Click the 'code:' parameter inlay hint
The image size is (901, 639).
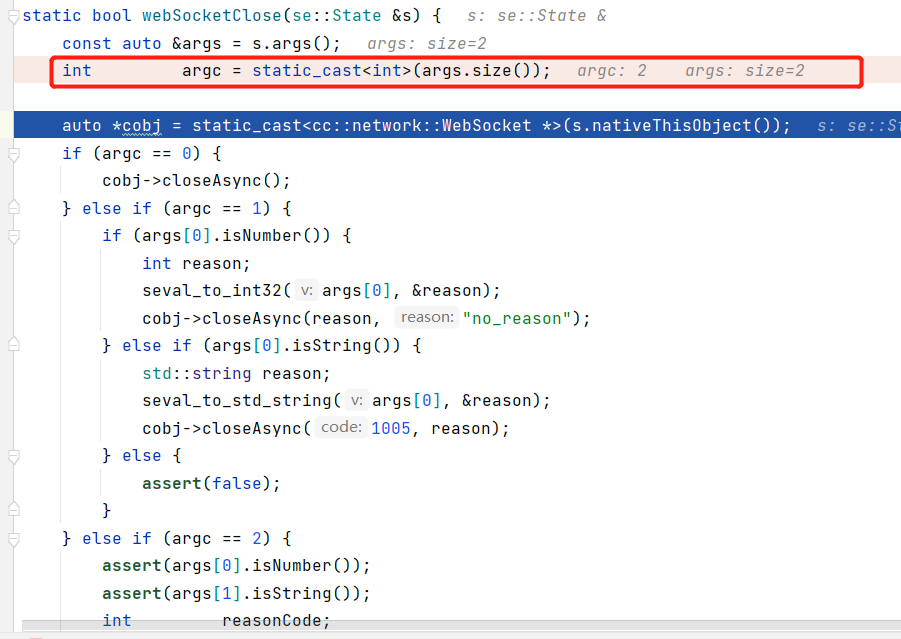click(x=341, y=427)
